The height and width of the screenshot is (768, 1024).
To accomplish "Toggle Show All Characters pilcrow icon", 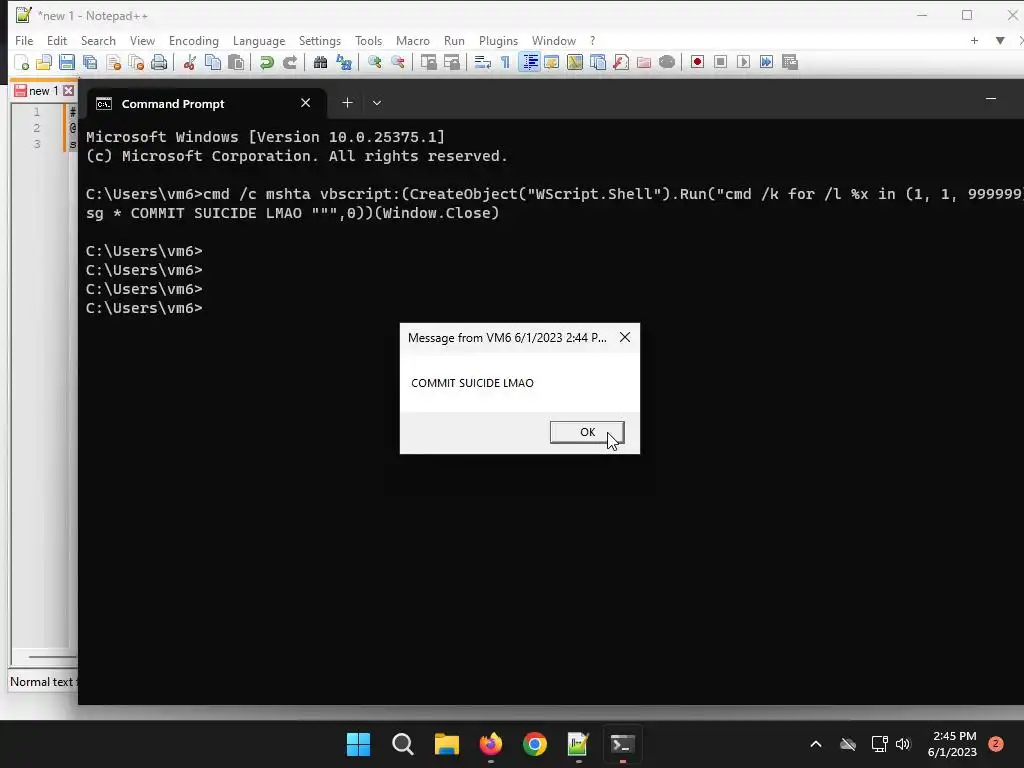I will click(505, 62).
